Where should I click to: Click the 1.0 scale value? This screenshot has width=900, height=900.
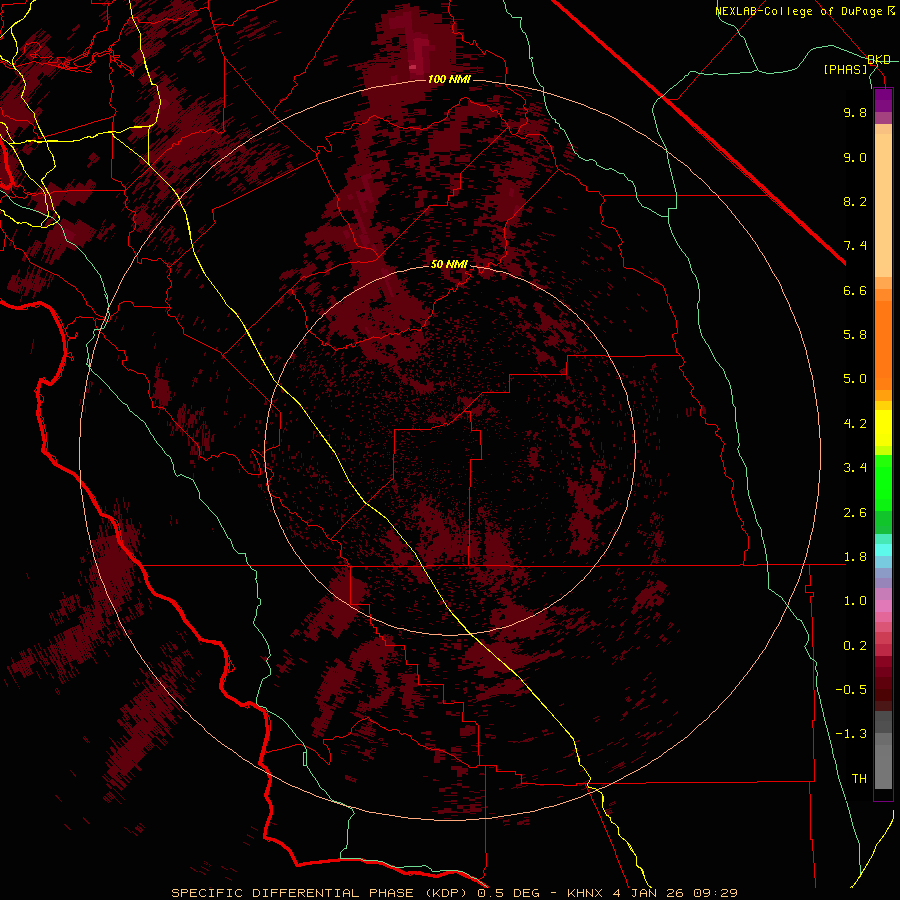tap(855, 601)
